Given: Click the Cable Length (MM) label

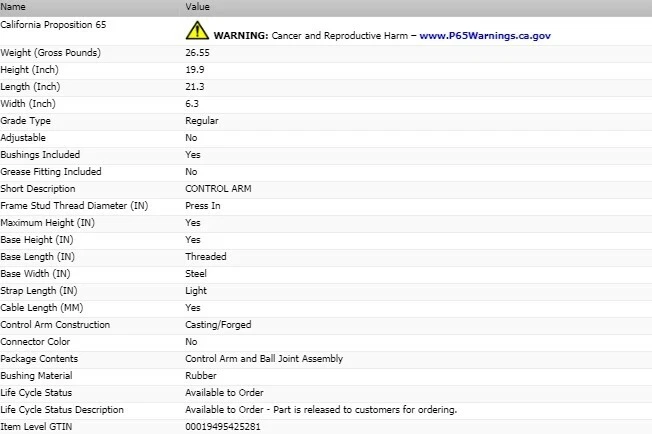Looking at the screenshot, I should [42, 308].
